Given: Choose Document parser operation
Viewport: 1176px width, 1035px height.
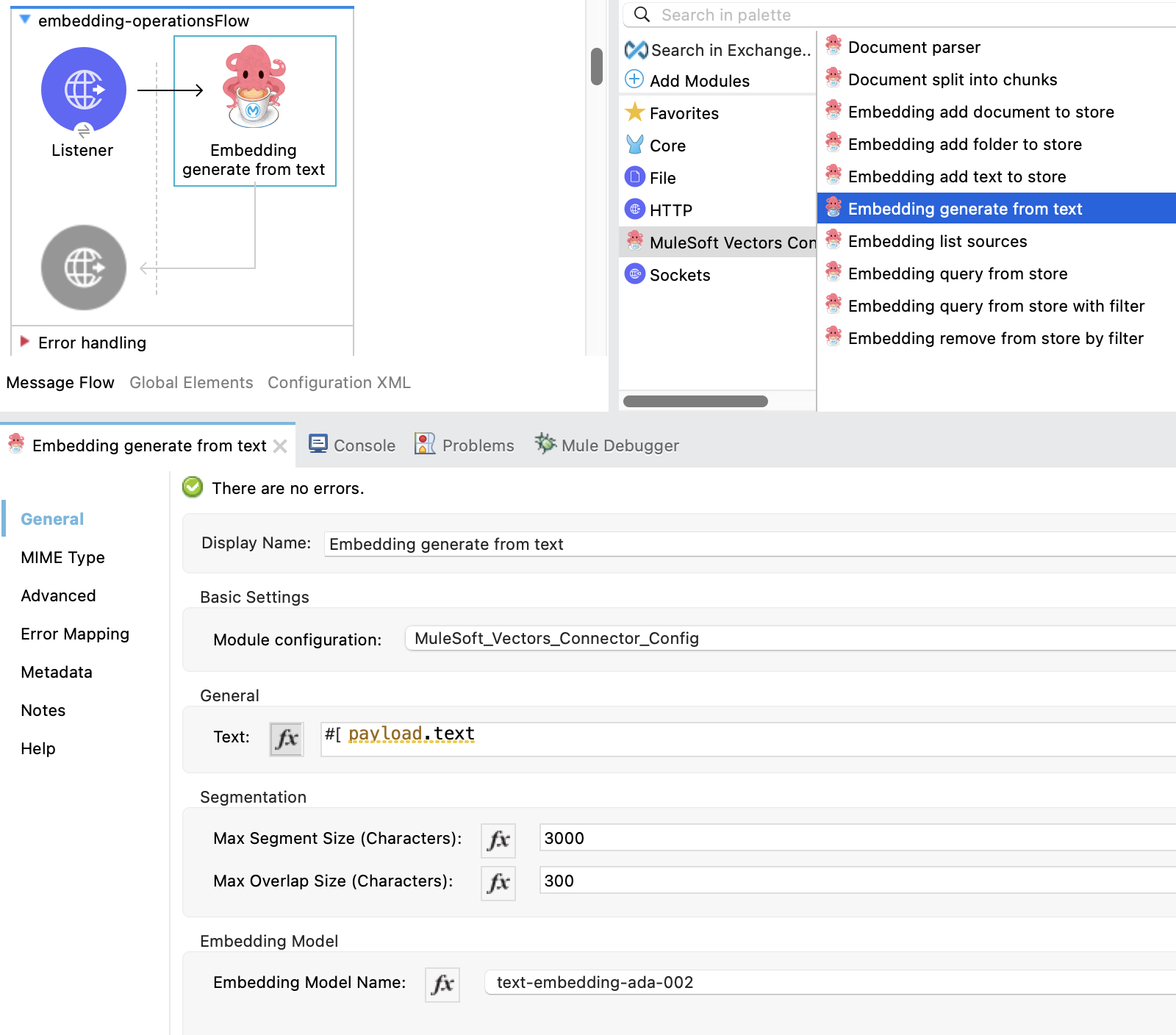Looking at the screenshot, I should tap(914, 47).
